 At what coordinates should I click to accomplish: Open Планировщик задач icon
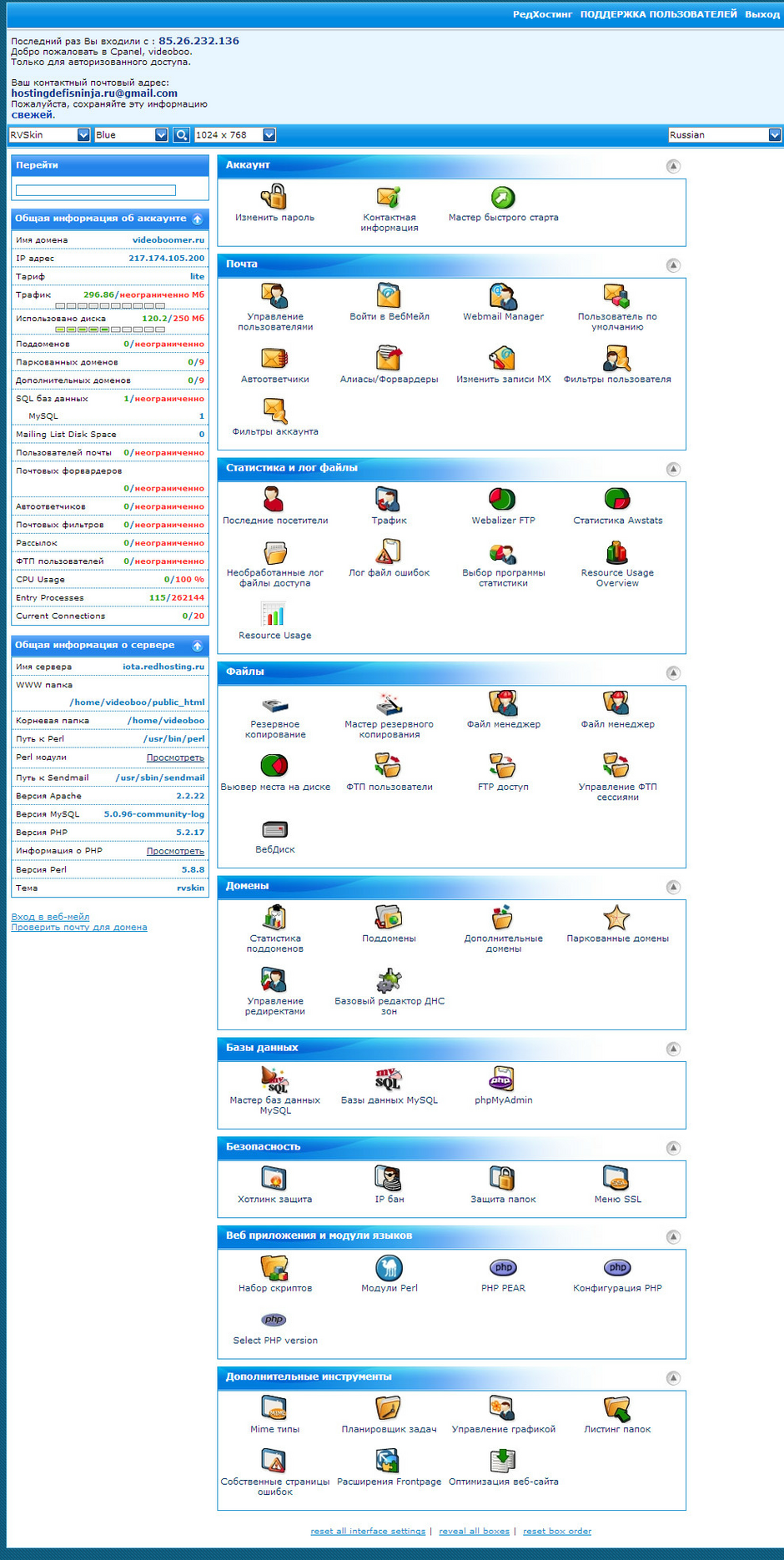coord(389,1409)
